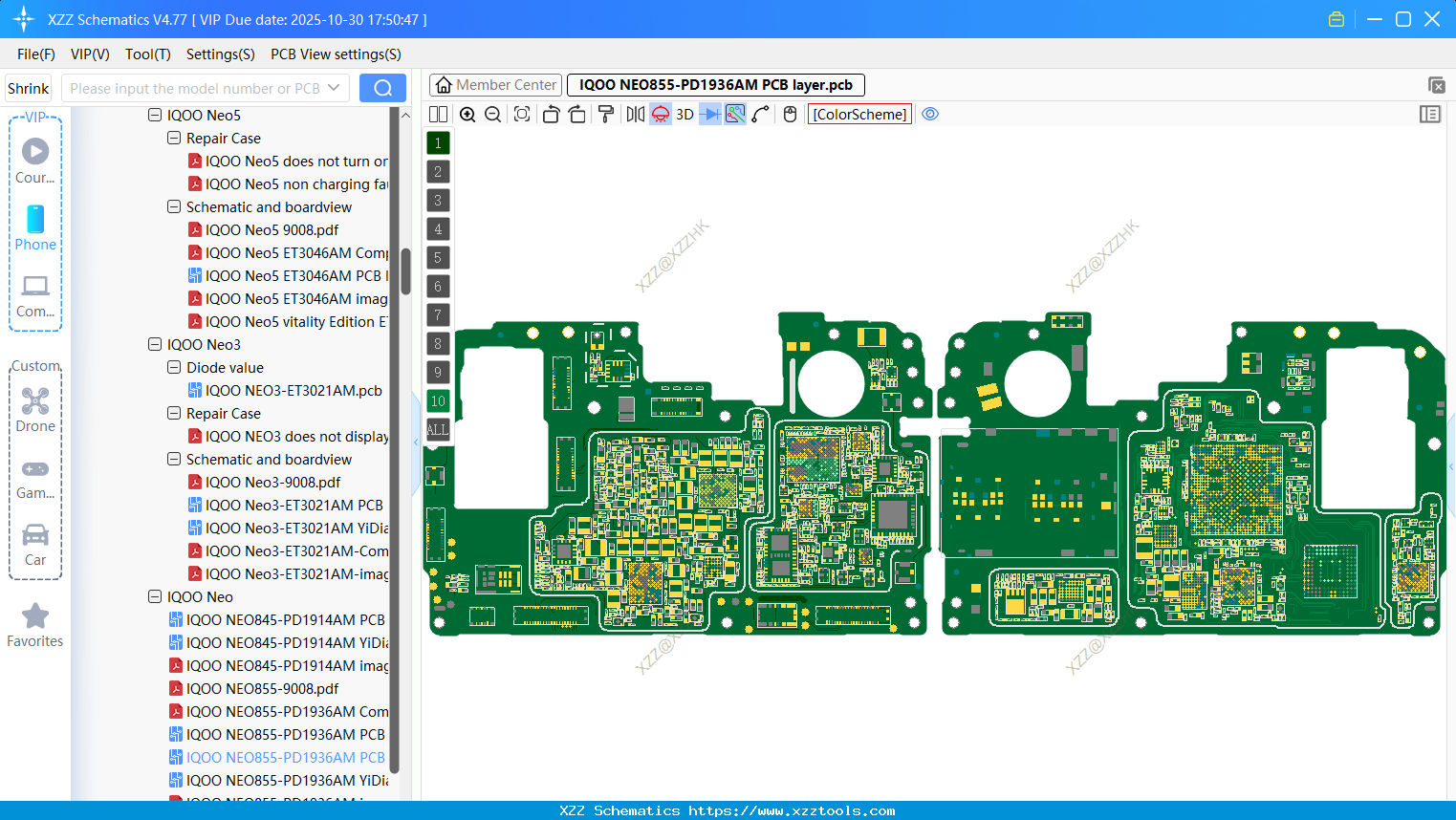Toggle the green crosshair selection mode
Viewport: 1456px width, 820px height.
(x=733, y=114)
